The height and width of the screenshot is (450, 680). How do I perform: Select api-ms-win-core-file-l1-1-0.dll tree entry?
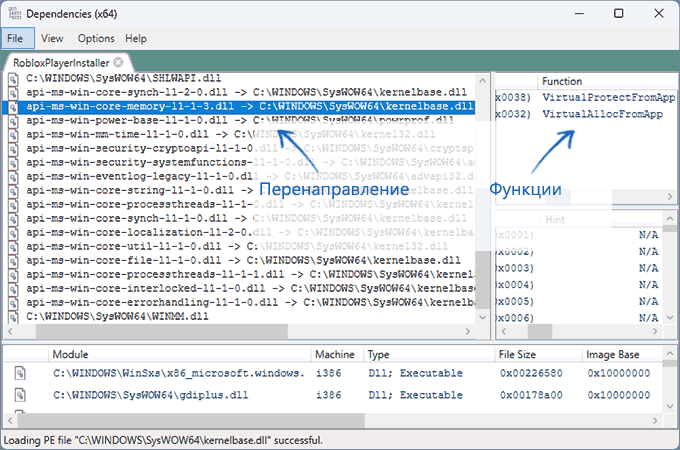coord(243,261)
